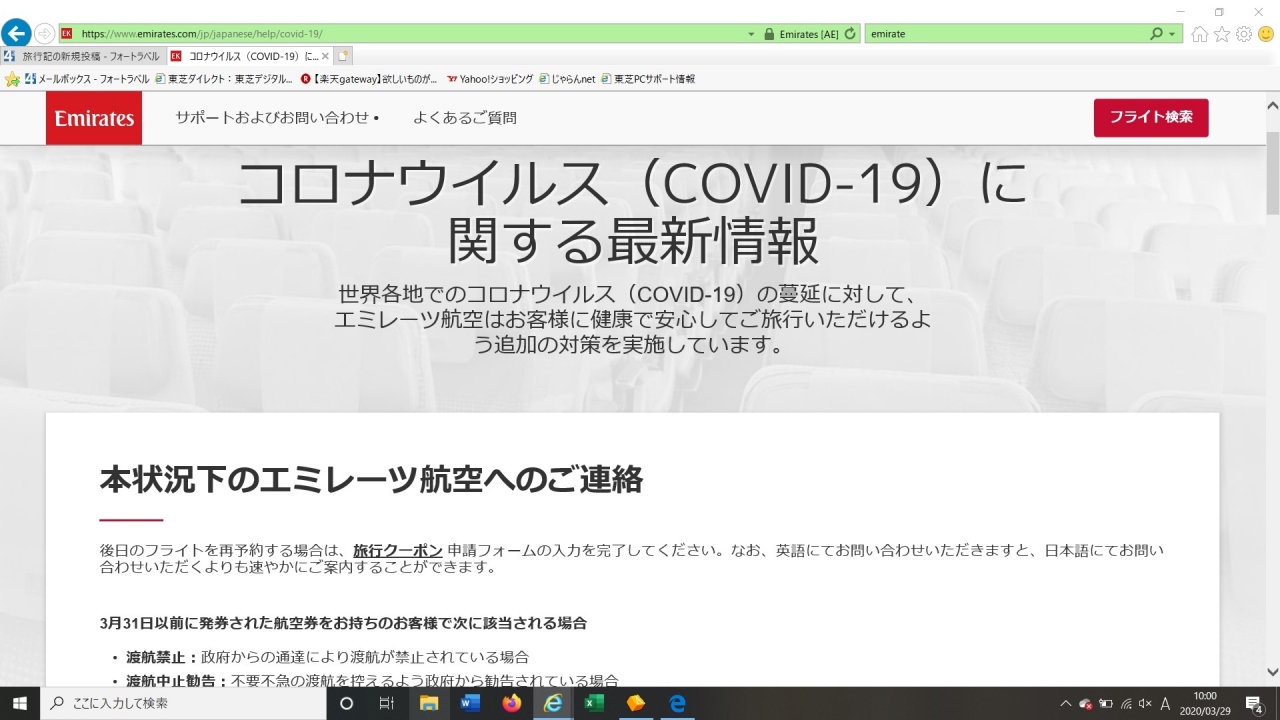
Task: Go back with the browser back arrow
Action: pos(16,33)
